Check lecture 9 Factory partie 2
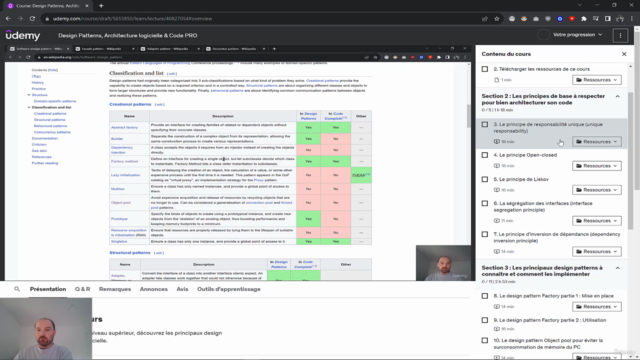640x360 pixels. pyautogui.click(x=484, y=320)
